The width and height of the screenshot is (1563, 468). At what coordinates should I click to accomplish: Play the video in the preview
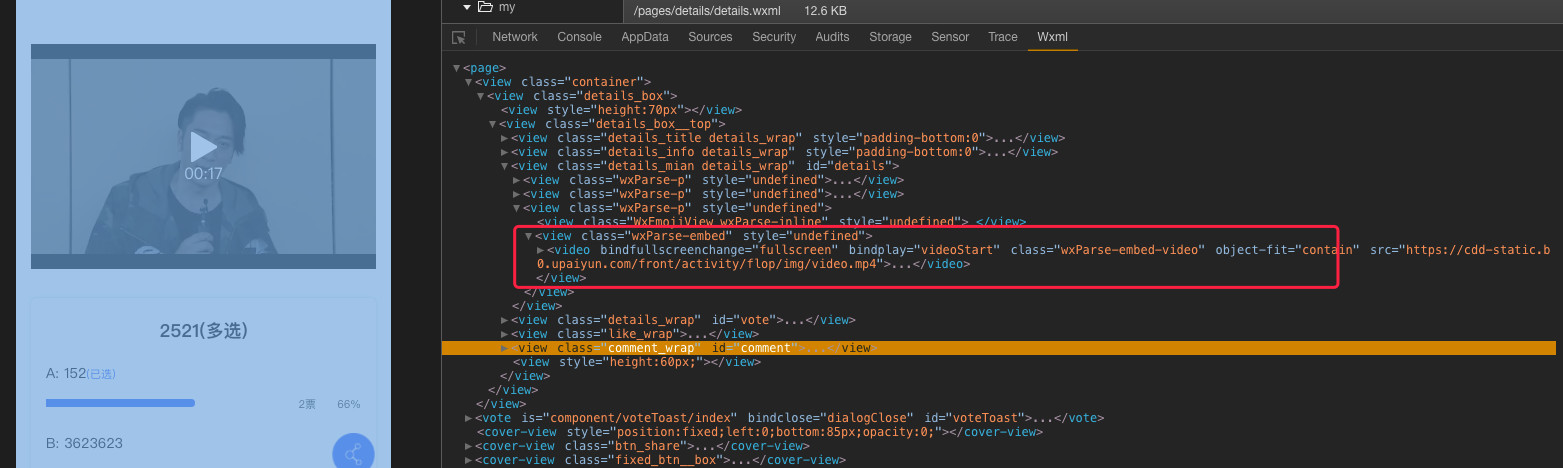tap(203, 147)
